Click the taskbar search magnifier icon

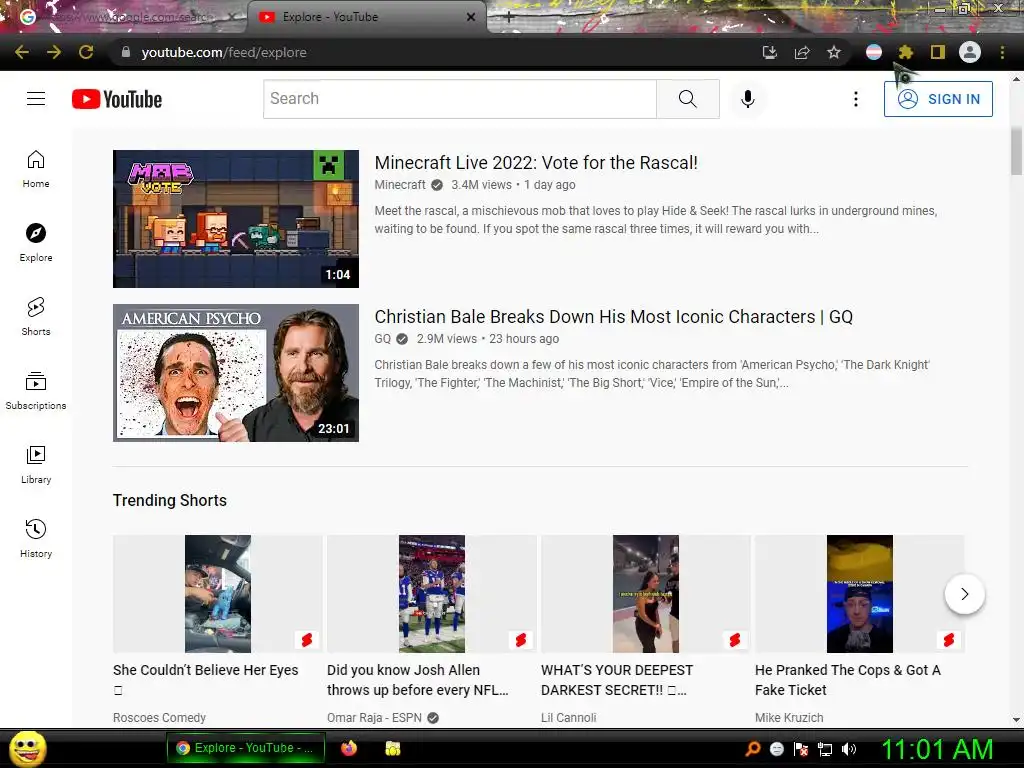(x=753, y=749)
